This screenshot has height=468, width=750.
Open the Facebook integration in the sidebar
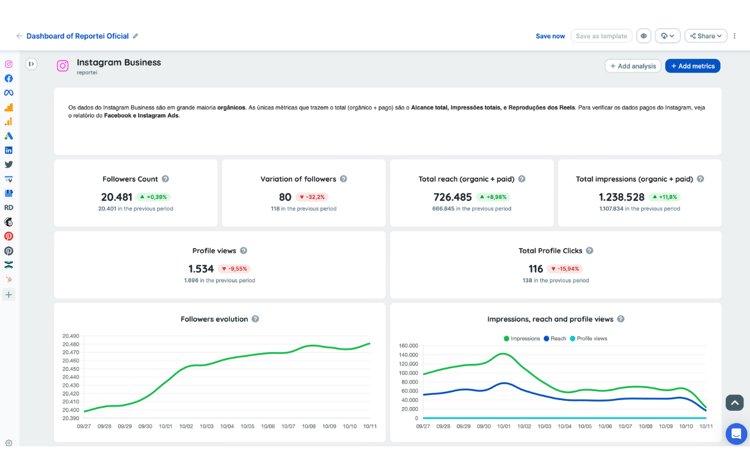pos(9,78)
